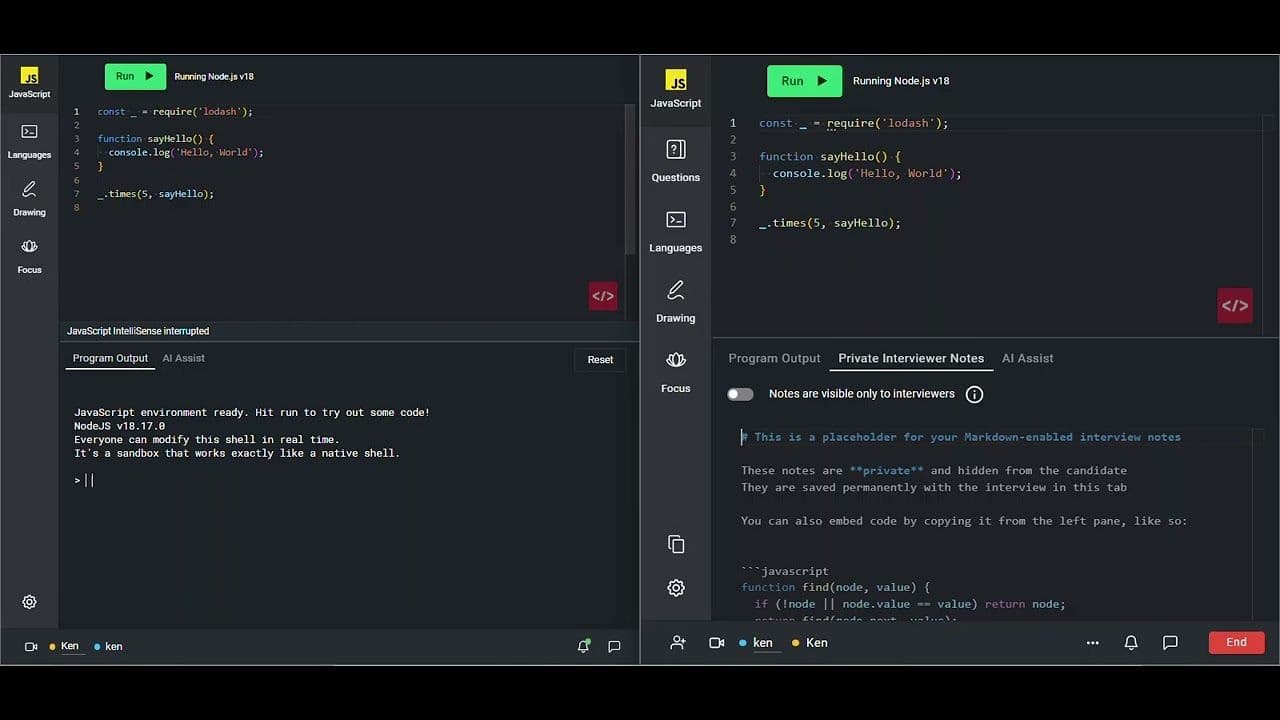Click Reset button in left output panel
This screenshot has height=720, width=1280.
pos(600,360)
